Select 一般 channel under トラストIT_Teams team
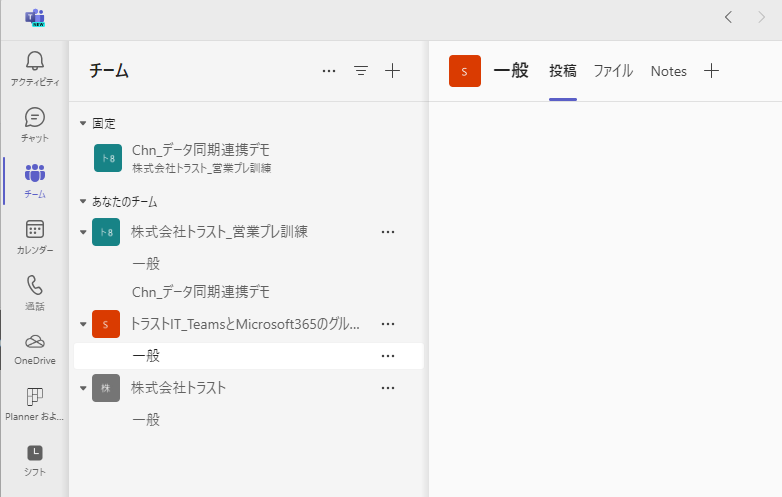782x497 pixels. pos(248,356)
